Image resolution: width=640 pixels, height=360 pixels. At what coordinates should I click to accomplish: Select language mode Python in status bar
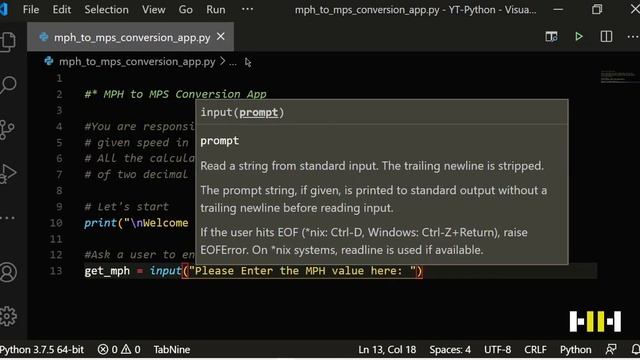tap(575, 350)
